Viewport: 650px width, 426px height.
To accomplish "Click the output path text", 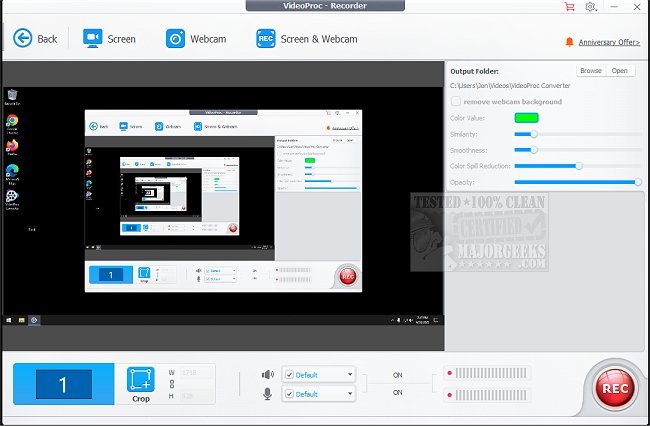I will [x=510, y=86].
